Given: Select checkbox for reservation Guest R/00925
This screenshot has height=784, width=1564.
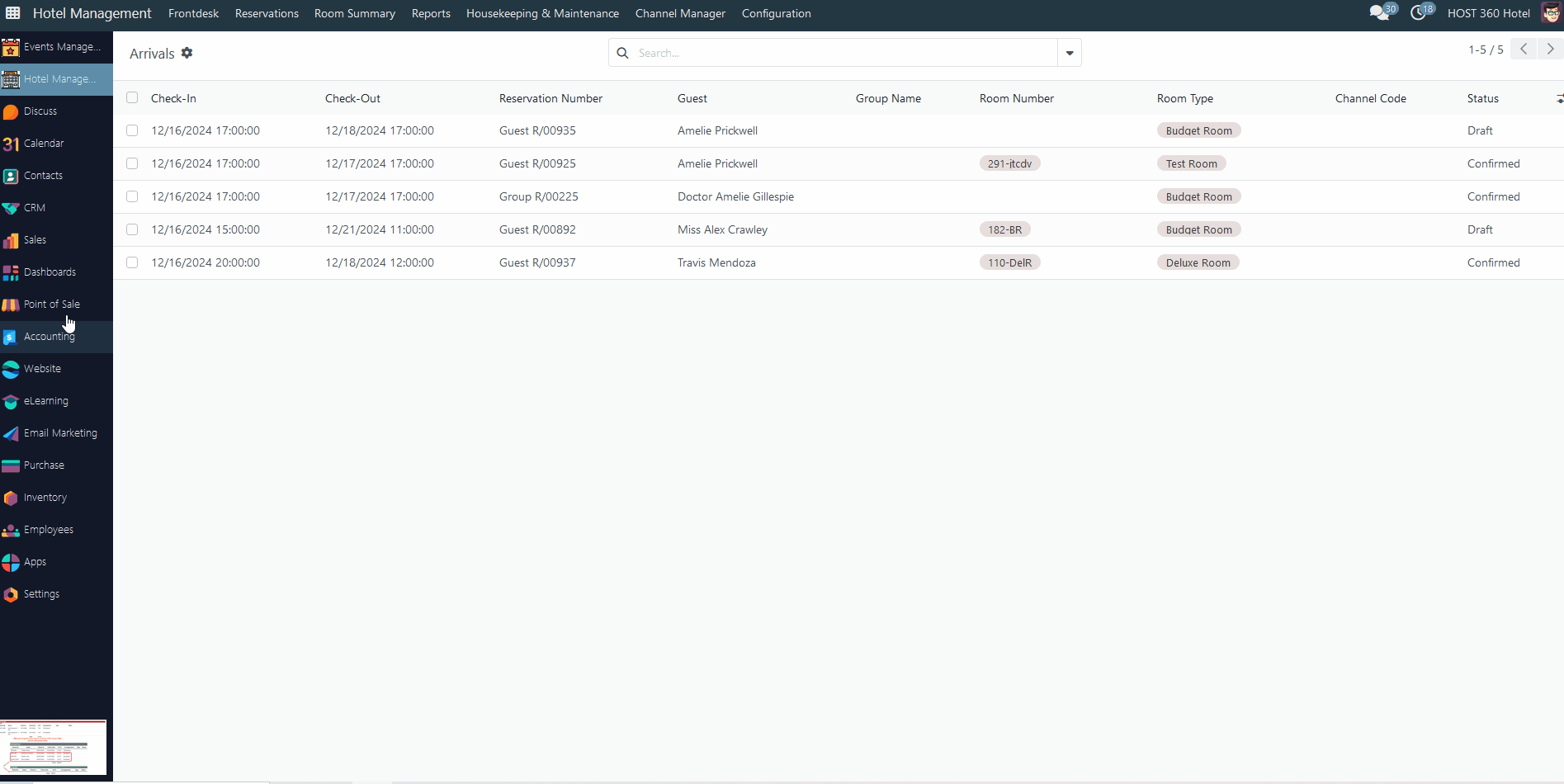Looking at the screenshot, I should pos(132,163).
